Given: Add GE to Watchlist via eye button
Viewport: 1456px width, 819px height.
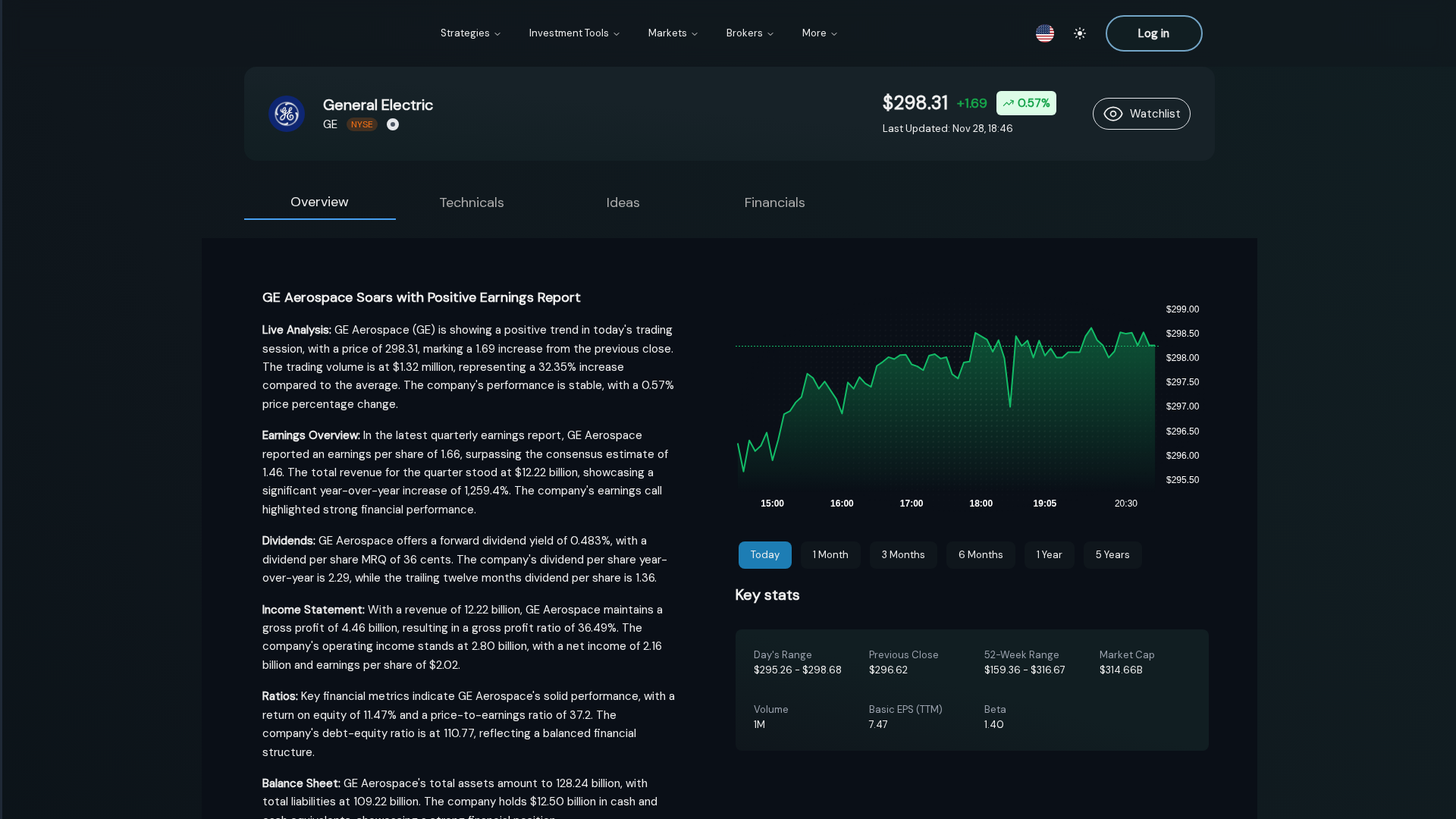Looking at the screenshot, I should click(x=1141, y=114).
